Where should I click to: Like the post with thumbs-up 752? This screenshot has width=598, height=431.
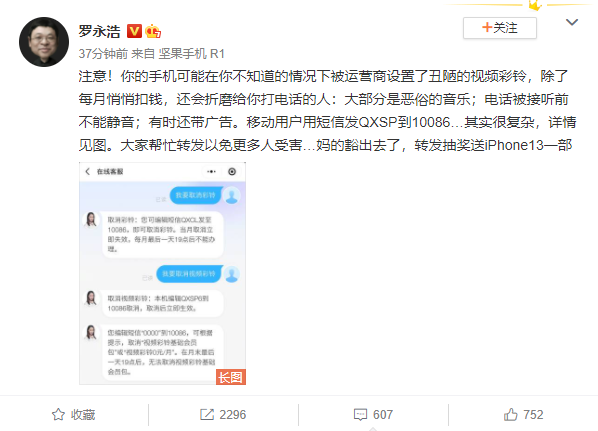pyautogui.click(x=511, y=415)
